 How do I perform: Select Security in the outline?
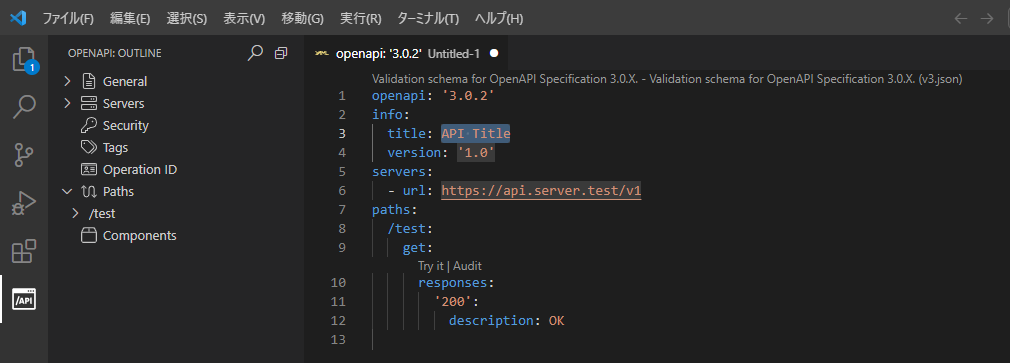click(126, 126)
